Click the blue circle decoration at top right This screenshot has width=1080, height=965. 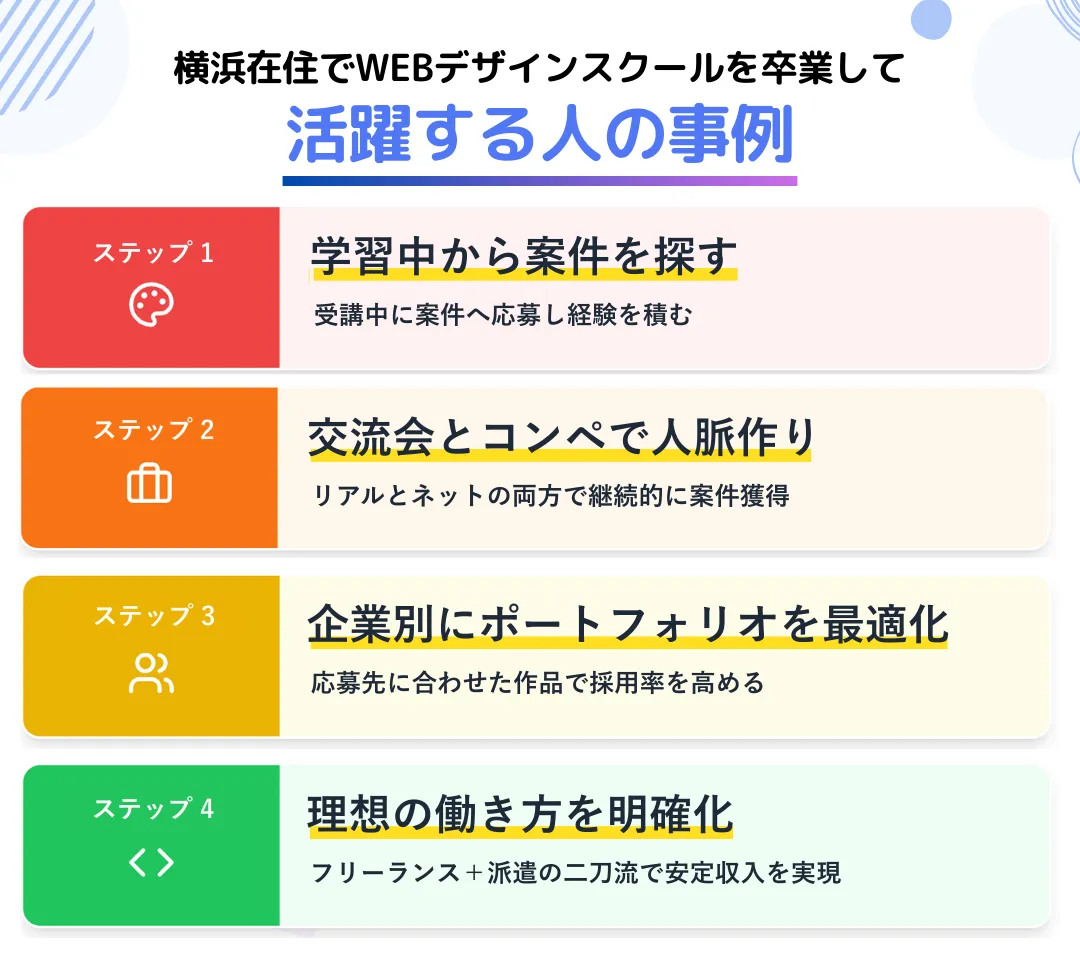coord(932,18)
